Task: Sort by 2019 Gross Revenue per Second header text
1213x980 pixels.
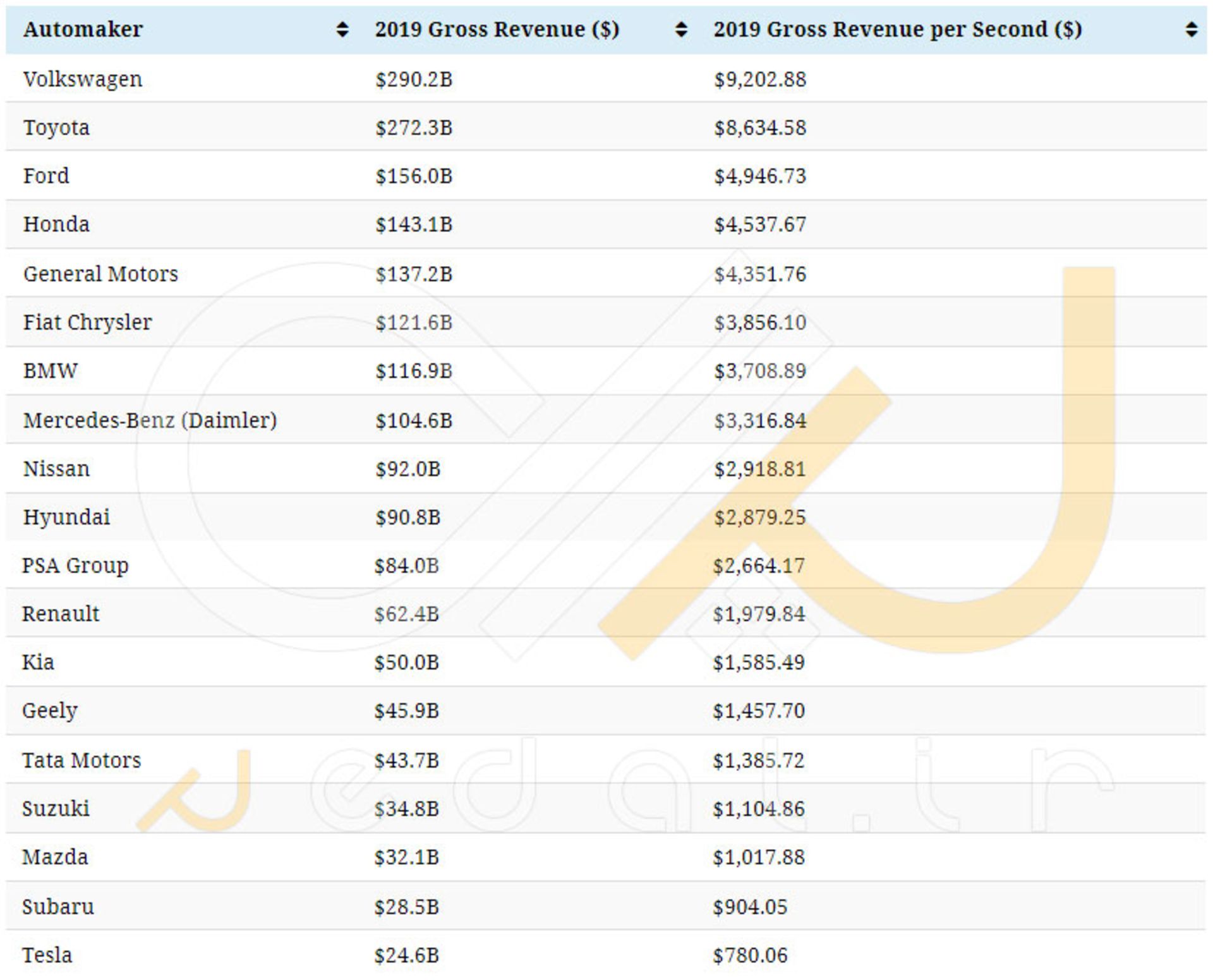Action: coord(897,30)
